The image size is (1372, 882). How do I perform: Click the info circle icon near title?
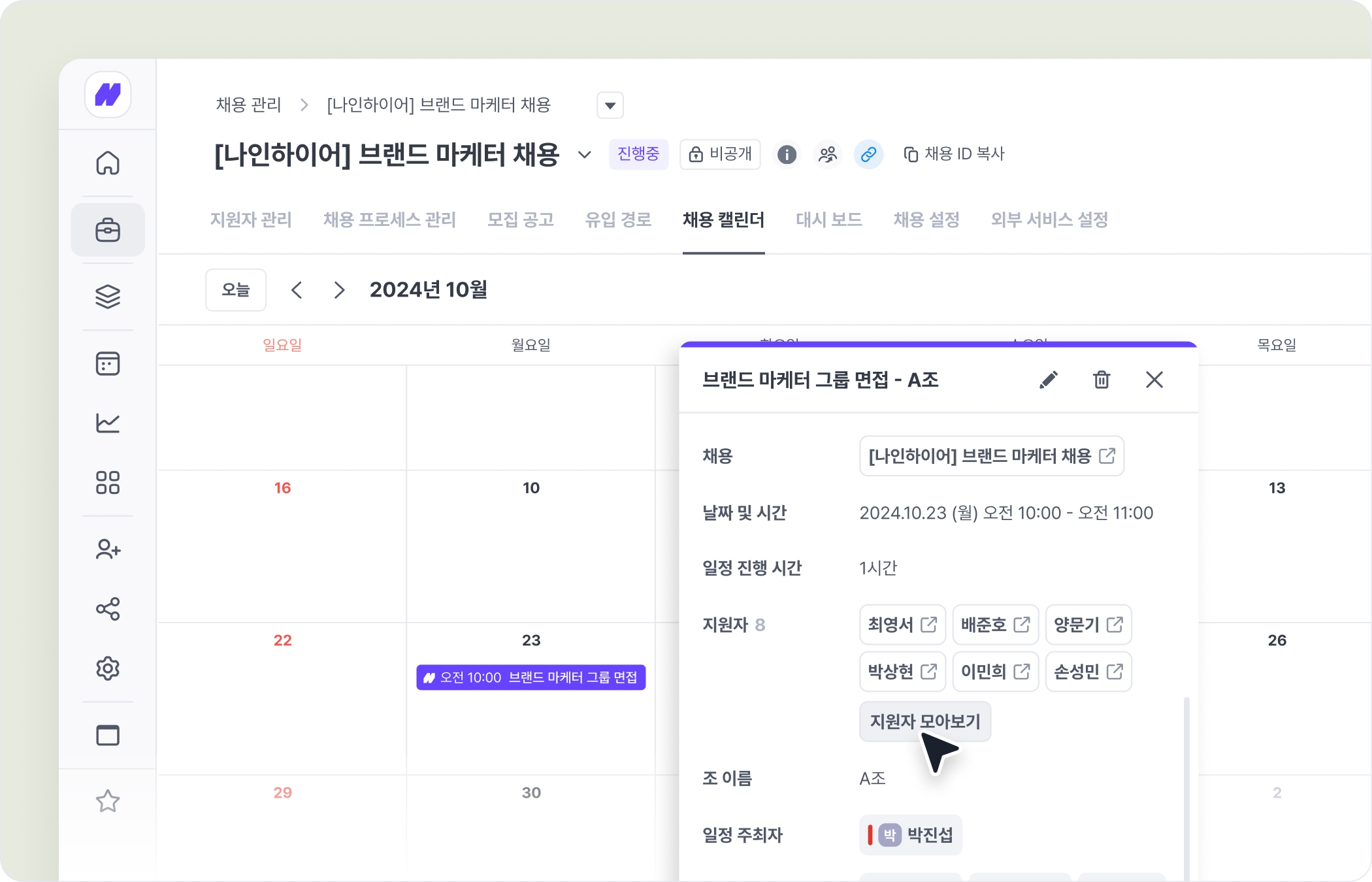tap(787, 154)
